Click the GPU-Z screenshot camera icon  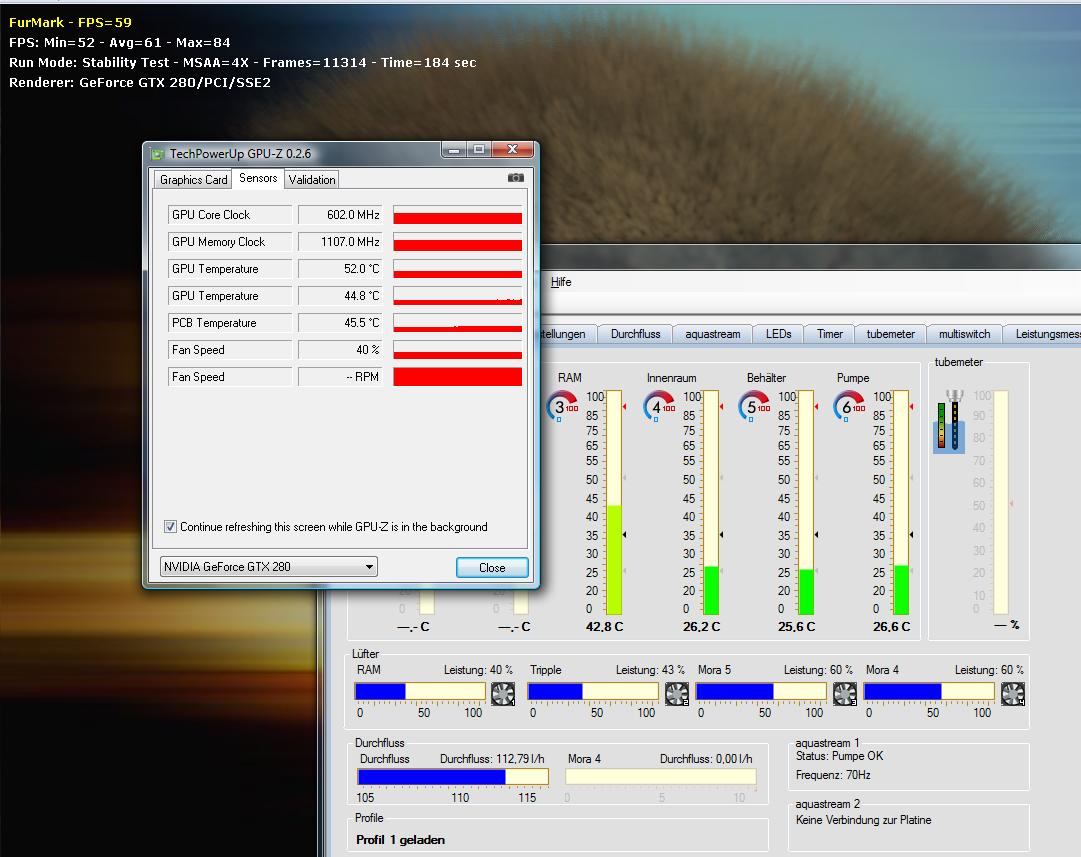516,178
